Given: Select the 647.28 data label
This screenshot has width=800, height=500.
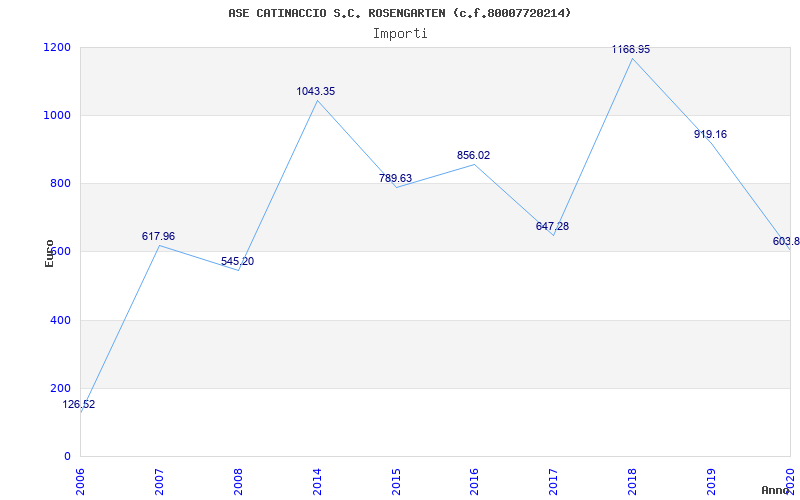Looking at the screenshot, I should point(552,226).
